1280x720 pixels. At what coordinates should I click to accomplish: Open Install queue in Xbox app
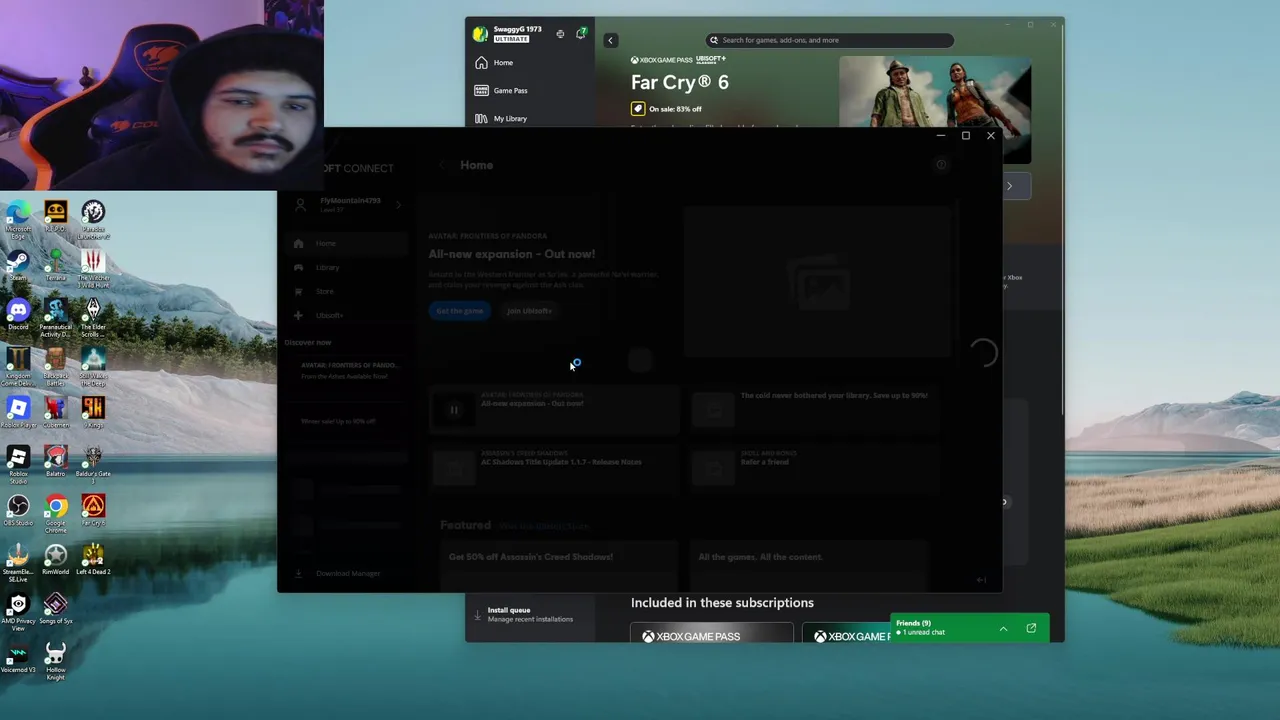pos(530,614)
